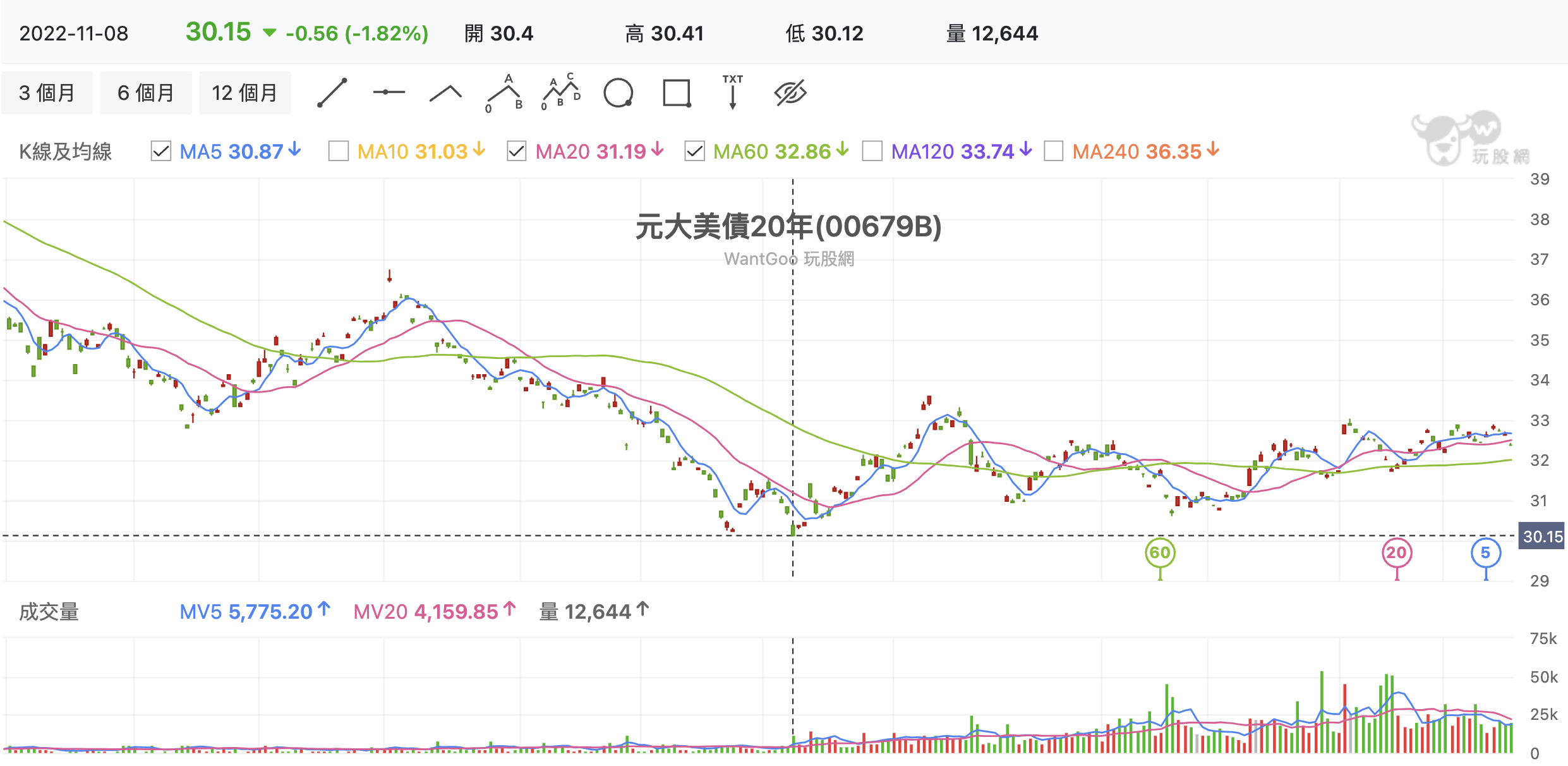Disable the MA60 moving average checkbox
1568x766 pixels.
pyautogui.click(x=695, y=152)
